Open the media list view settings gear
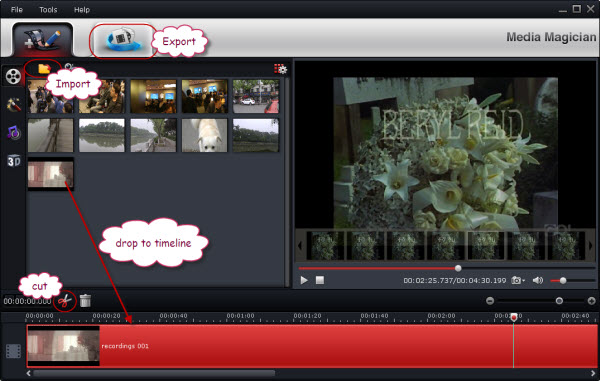 point(280,69)
